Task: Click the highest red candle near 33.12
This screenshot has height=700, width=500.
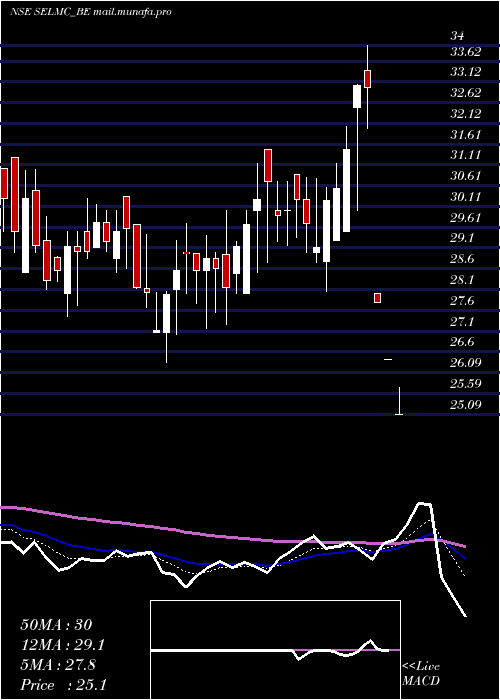Action: tap(367, 79)
